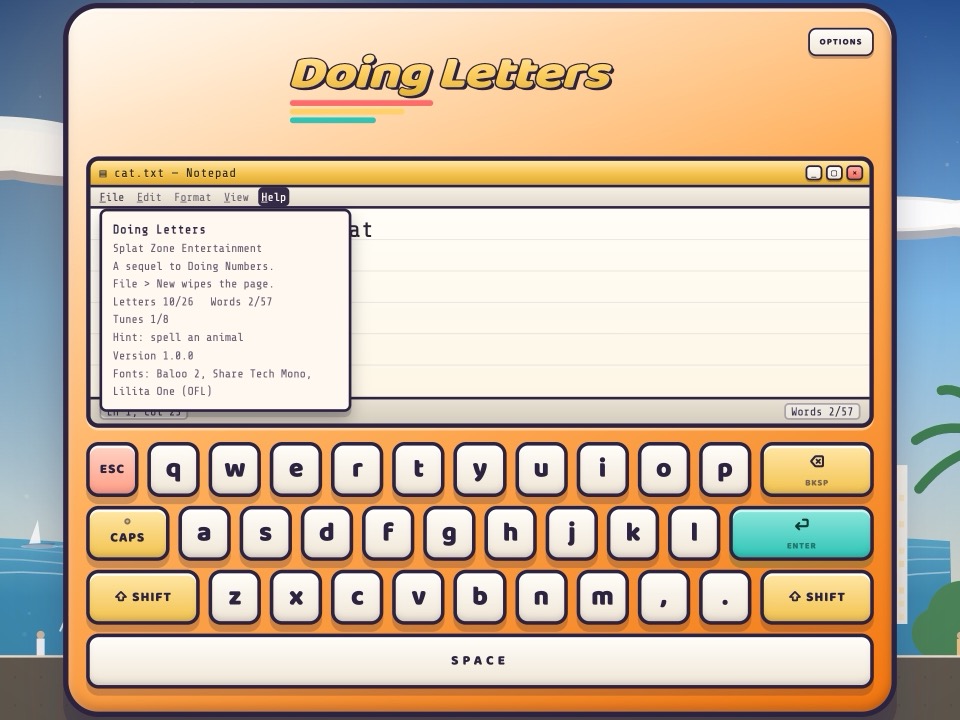960x720 pixels.
Task: Tap the letter w key
Action: pyautogui.click(x=234, y=469)
